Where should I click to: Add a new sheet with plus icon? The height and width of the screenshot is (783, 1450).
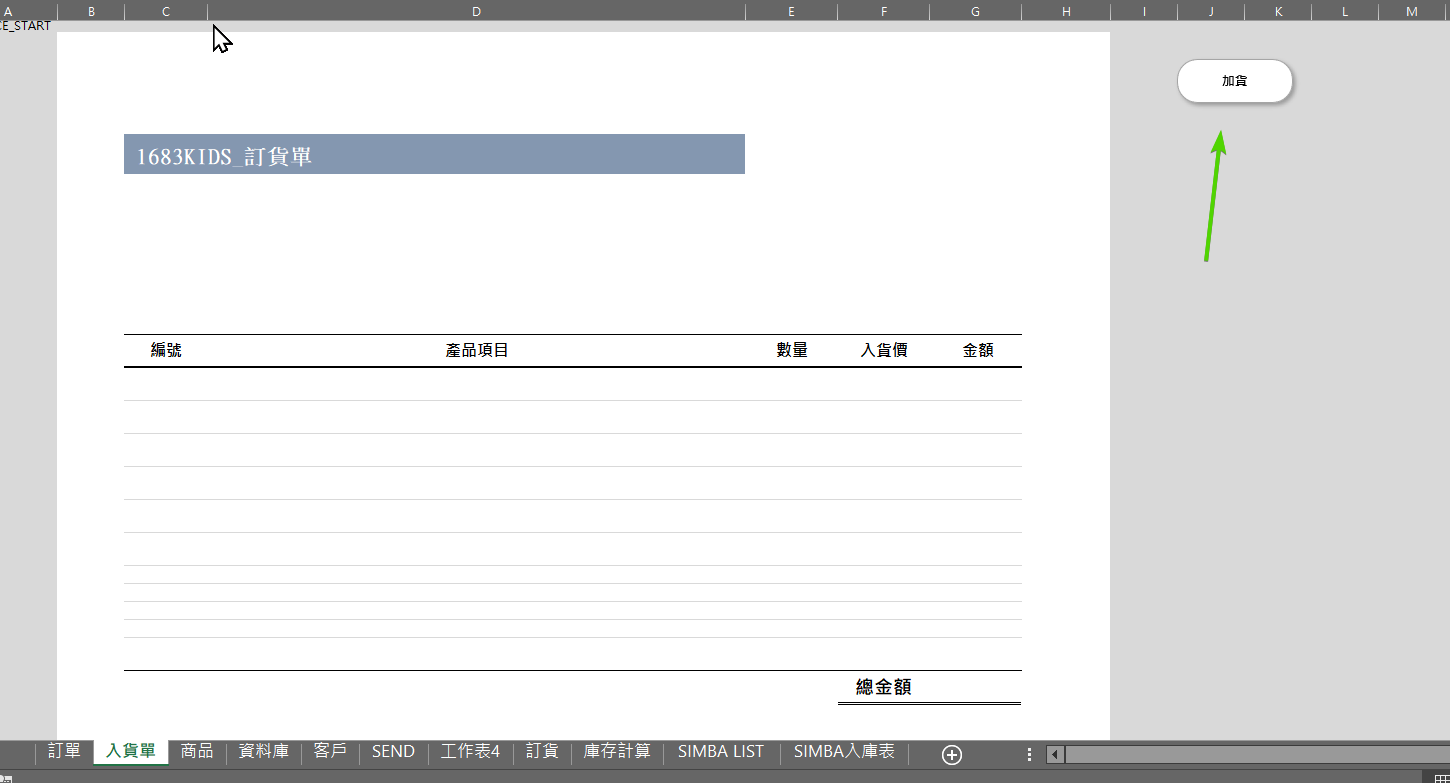(x=952, y=755)
